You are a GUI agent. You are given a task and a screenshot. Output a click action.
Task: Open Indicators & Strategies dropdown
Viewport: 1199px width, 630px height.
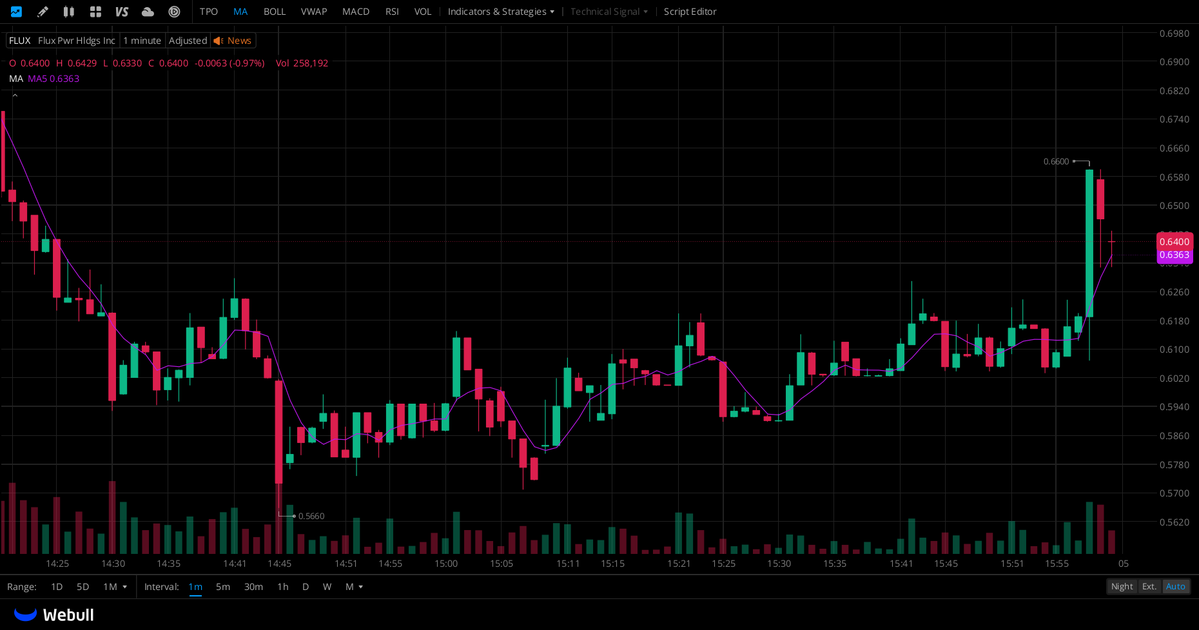501,11
